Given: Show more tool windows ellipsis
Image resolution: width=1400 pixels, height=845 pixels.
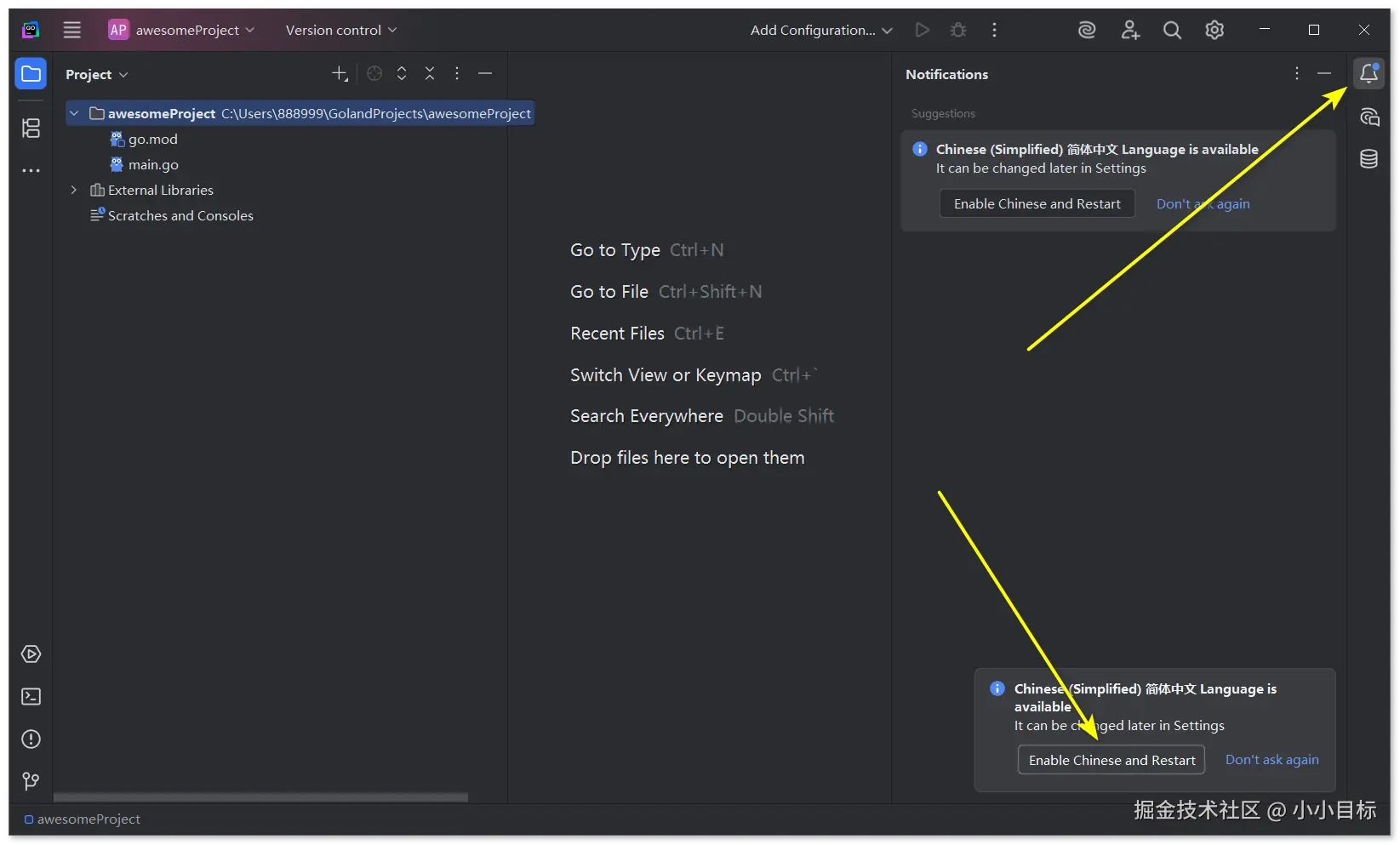Looking at the screenshot, I should click(x=31, y=170).
